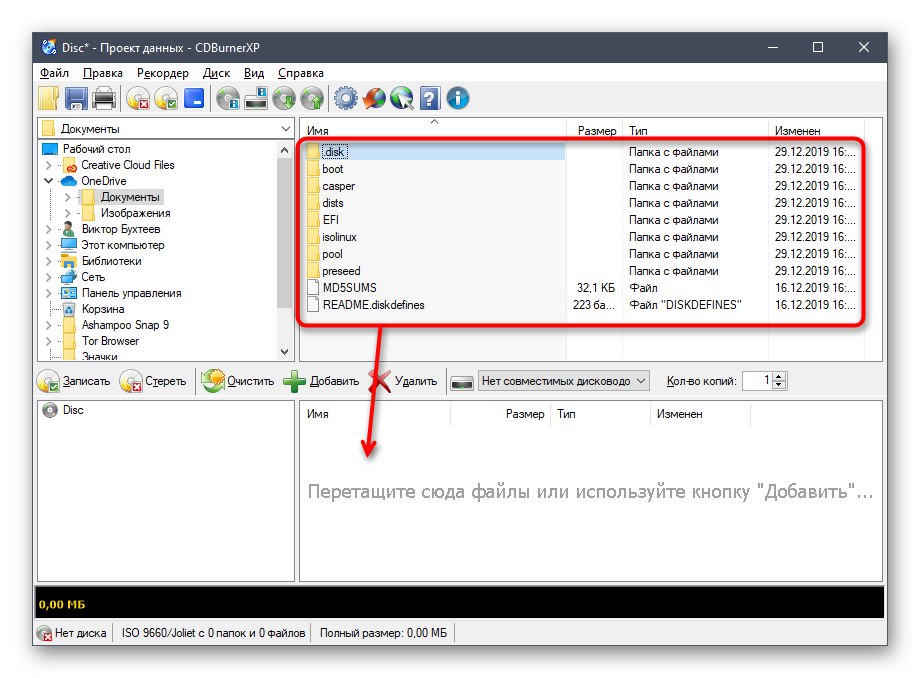Click the drive information toolbar icon
920x678 pixels.
click(256, 98)
